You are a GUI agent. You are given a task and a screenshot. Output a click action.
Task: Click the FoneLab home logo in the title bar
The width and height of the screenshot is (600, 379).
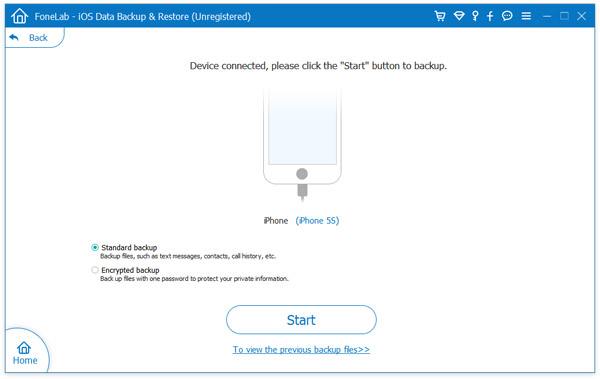coord(20,16)
